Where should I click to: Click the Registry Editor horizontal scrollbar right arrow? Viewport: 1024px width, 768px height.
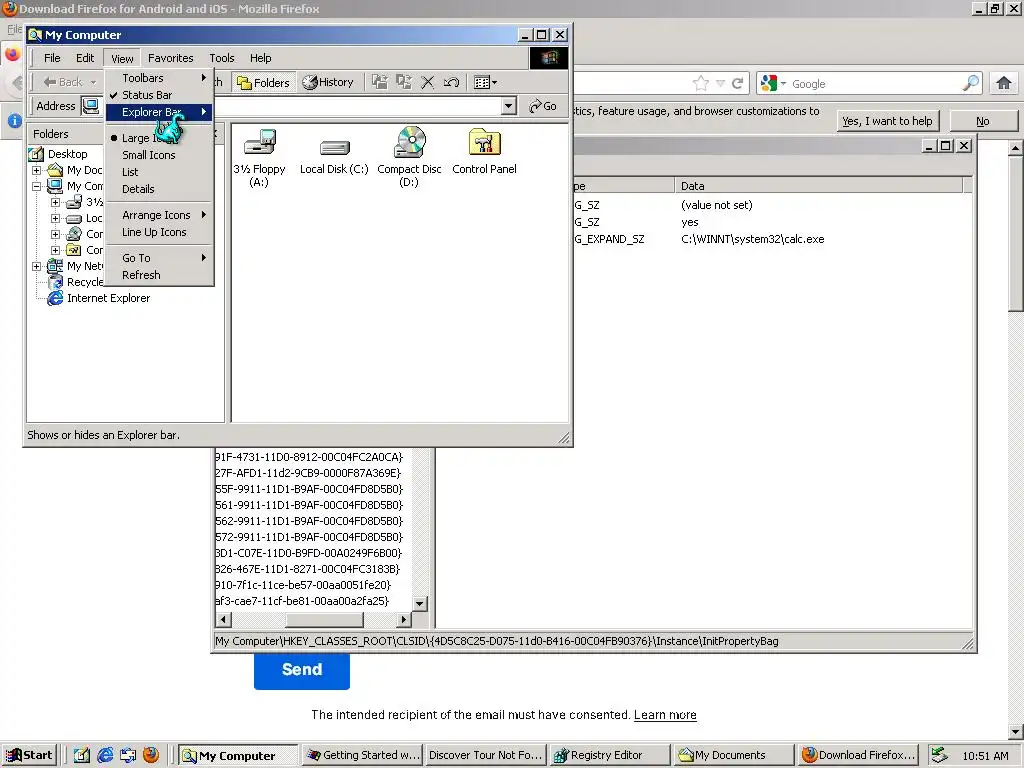tap(404, 619)
